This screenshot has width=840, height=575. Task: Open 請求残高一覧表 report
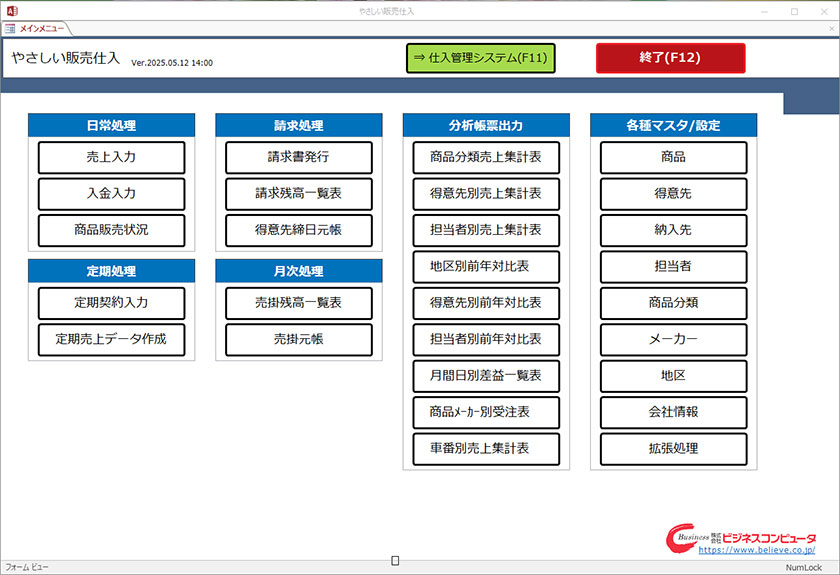(299, 194)
